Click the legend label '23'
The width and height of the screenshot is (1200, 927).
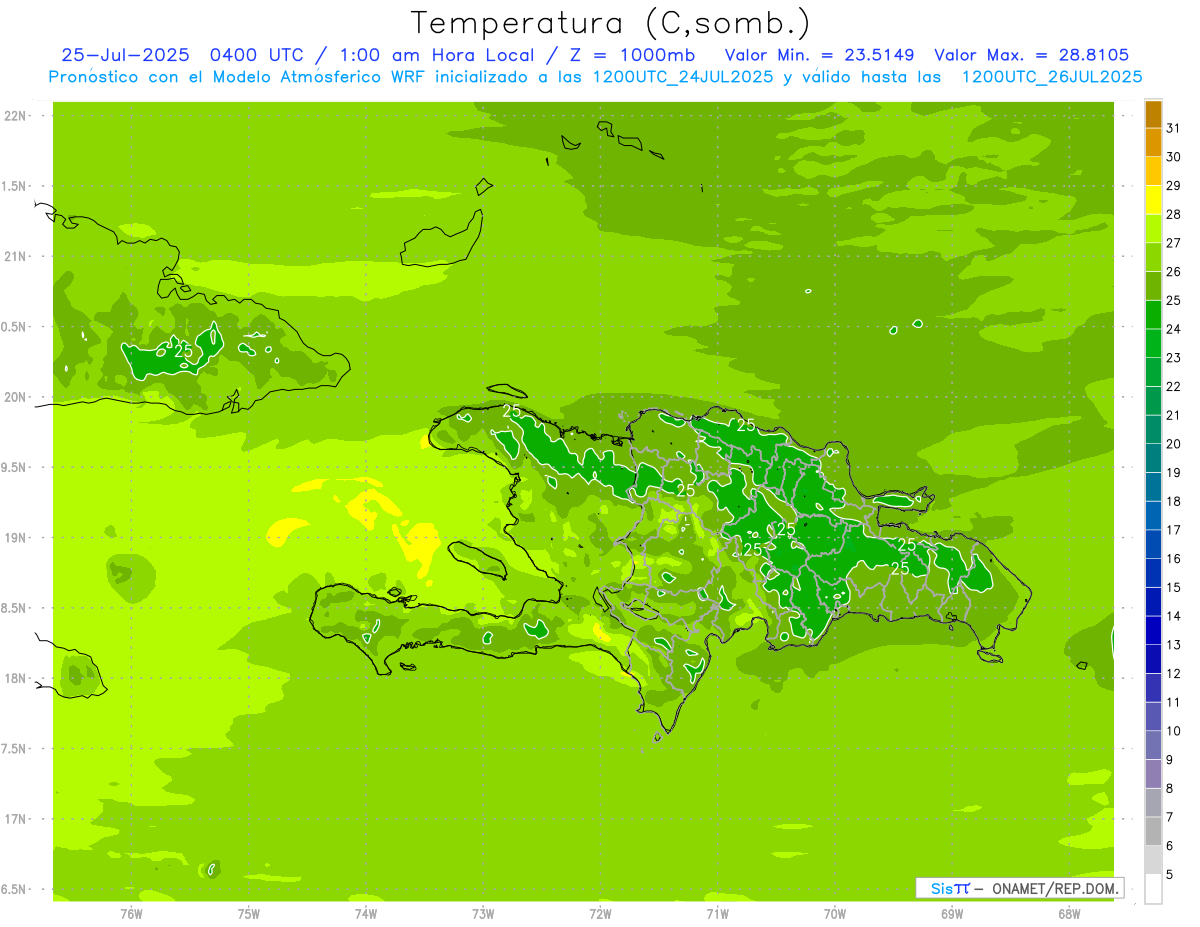coord(1174,358)
